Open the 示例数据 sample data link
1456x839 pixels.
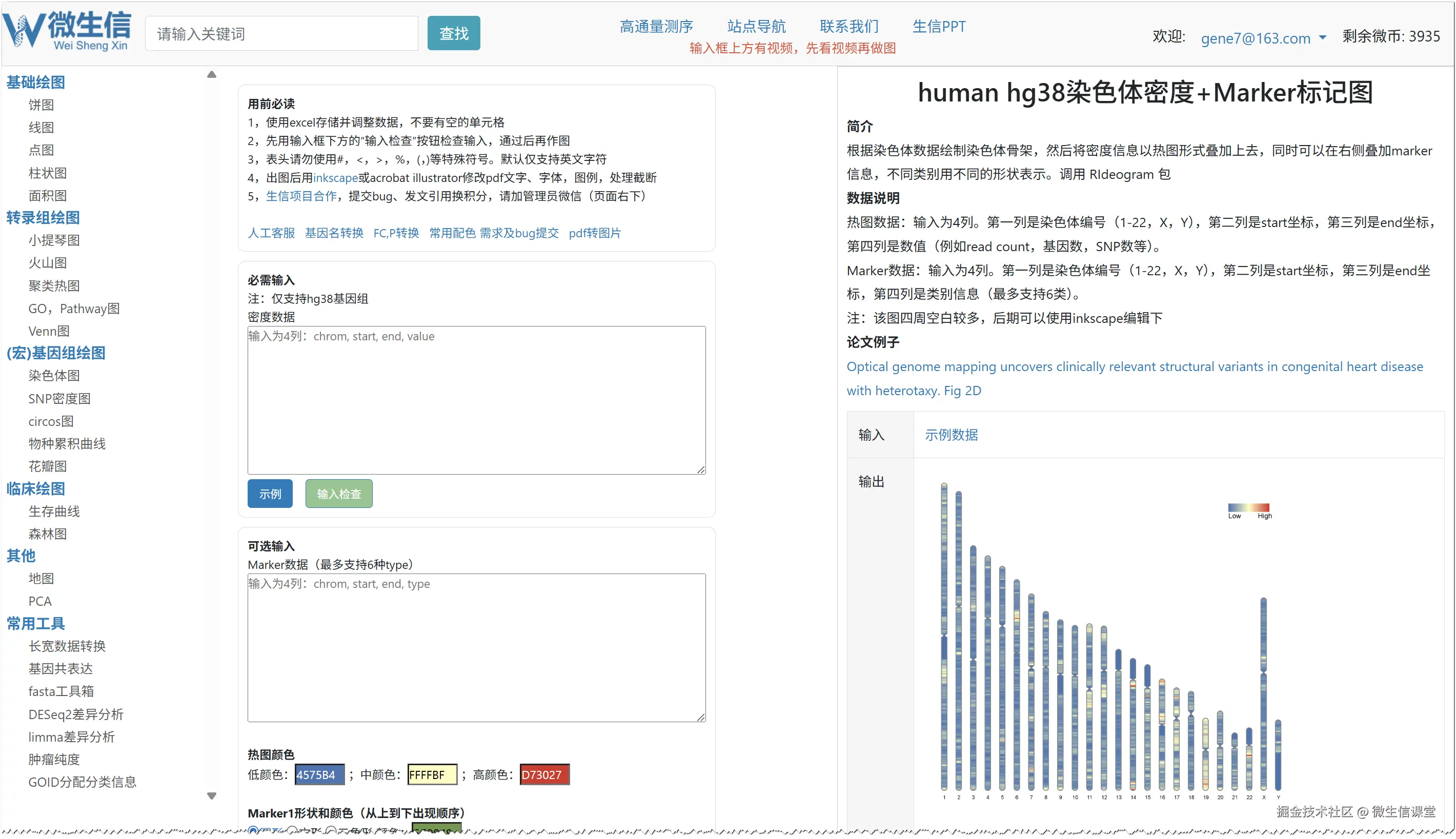[951, 435]
